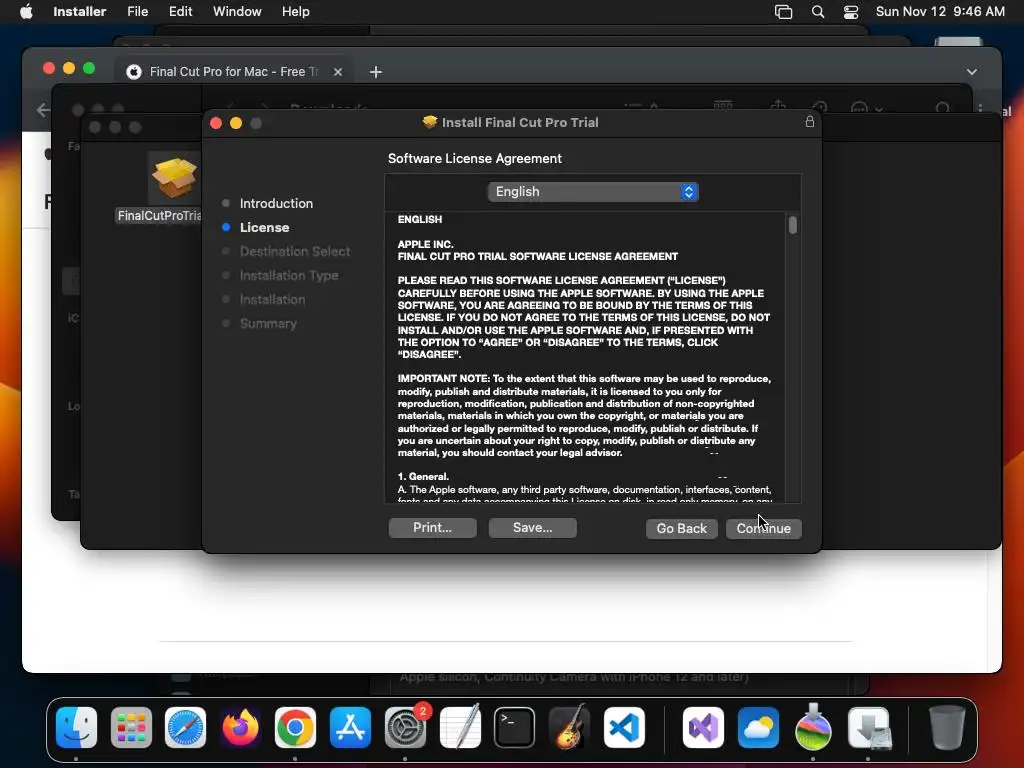
Task: Open a new browser tab with plus
Action: pyautogui.click(x=376, y=72)
